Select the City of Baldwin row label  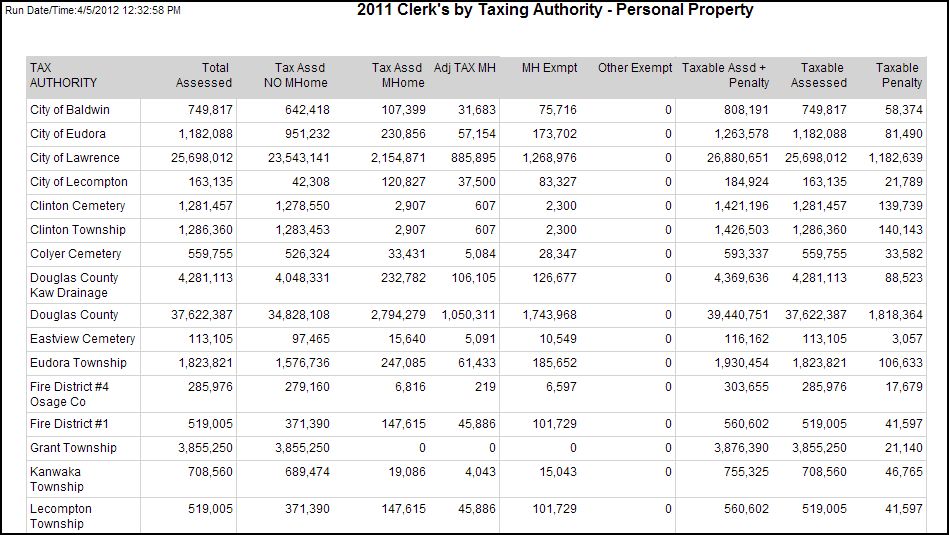[70, 110]
